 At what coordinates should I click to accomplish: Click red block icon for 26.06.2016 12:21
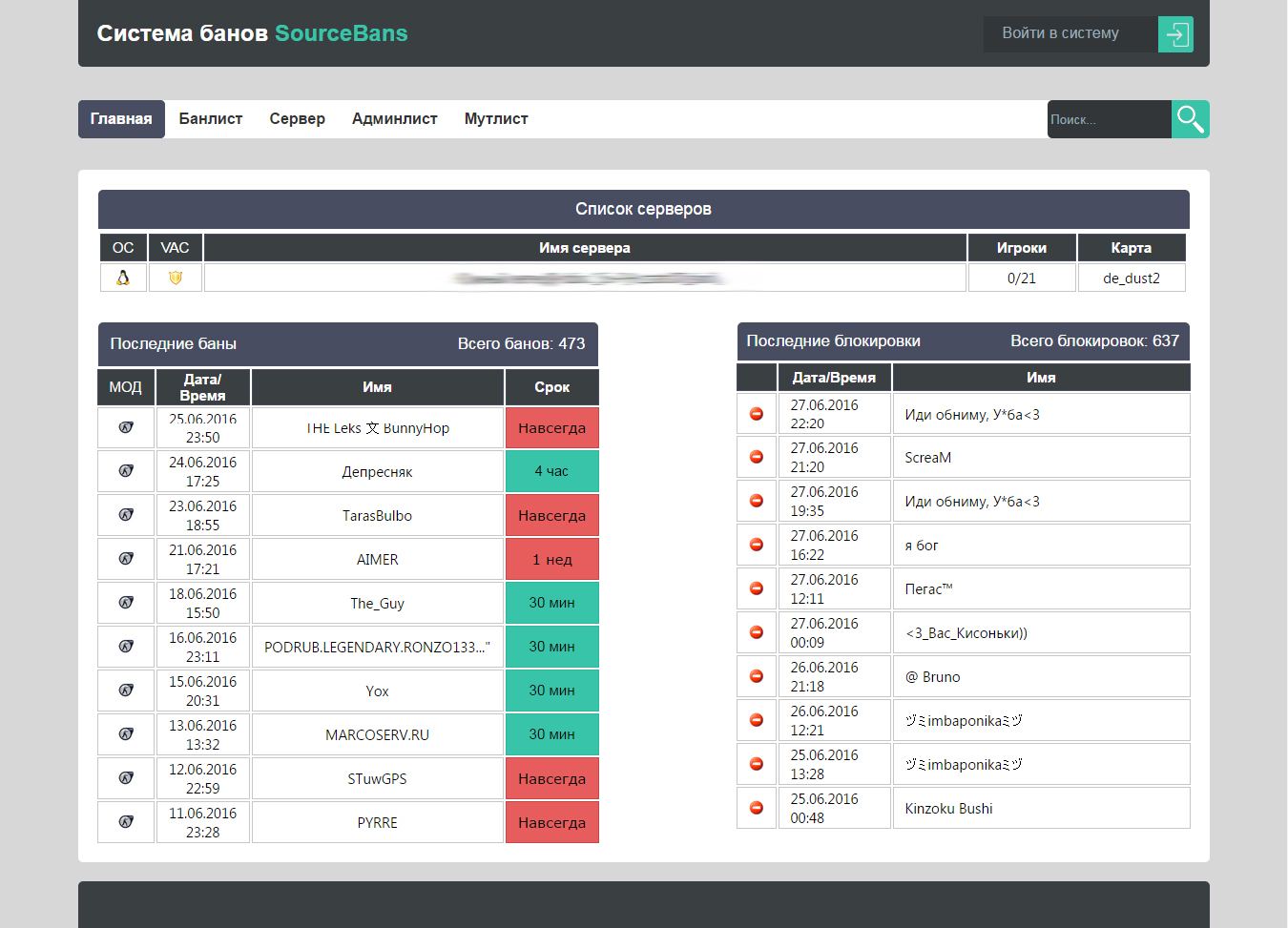click(x=757, y=720)
